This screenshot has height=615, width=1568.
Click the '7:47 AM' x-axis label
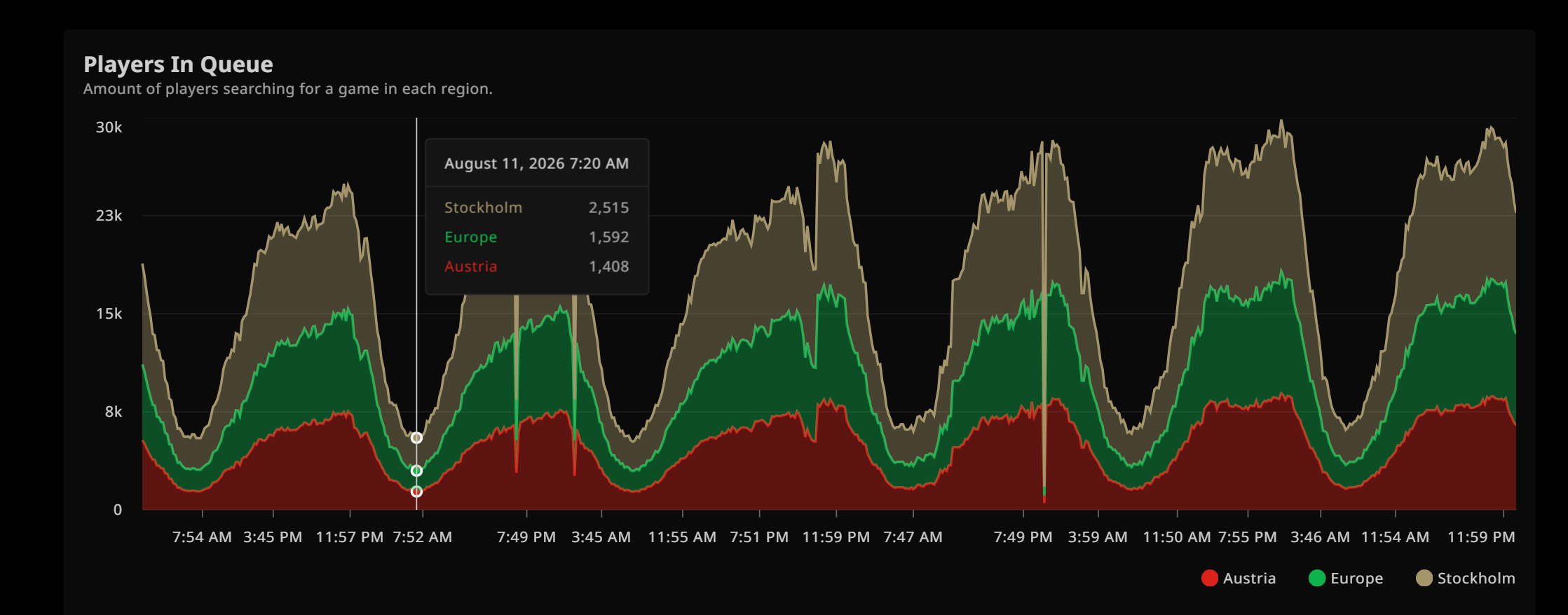913,537
